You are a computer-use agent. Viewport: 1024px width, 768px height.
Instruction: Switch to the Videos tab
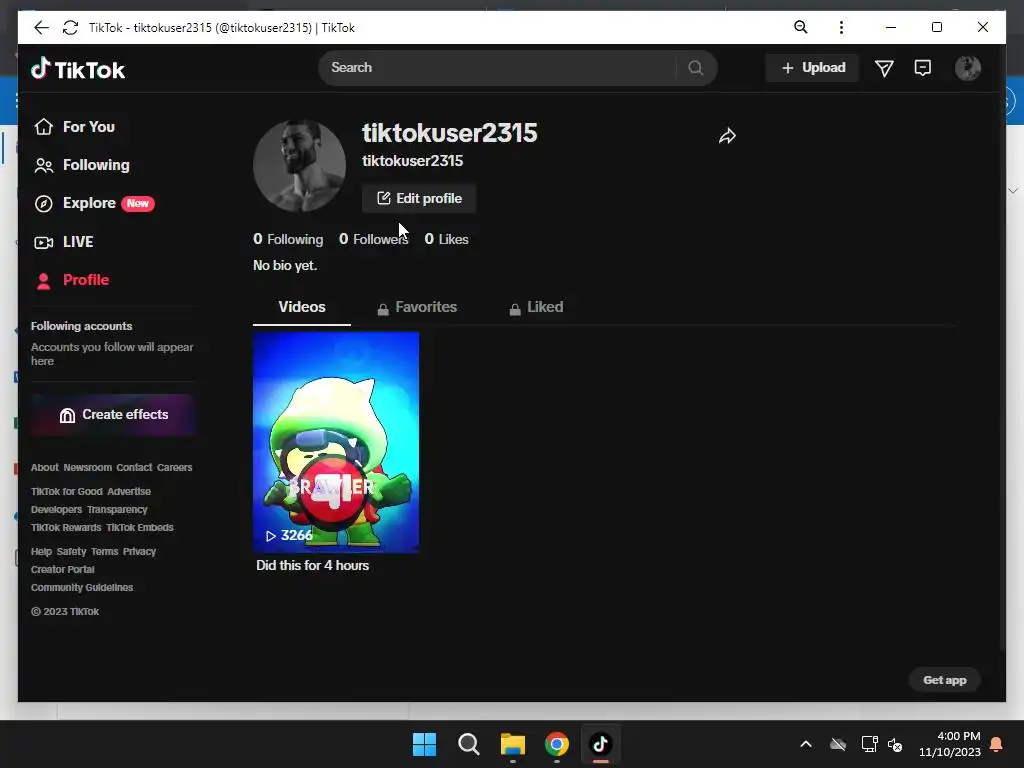(x=302, y=307)
